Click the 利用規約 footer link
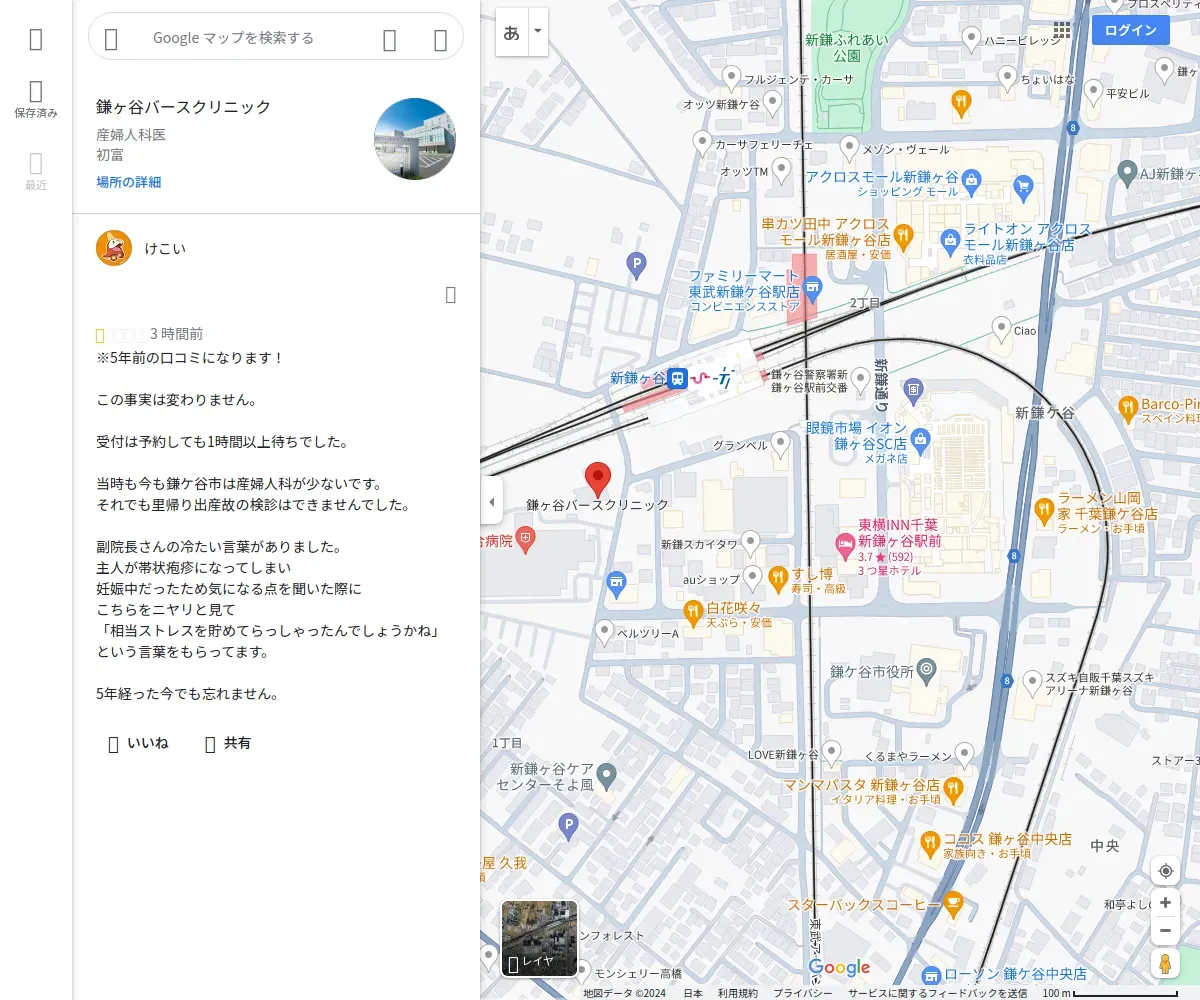Viewport: 1200px width, 1000px height. pos(738,993)
